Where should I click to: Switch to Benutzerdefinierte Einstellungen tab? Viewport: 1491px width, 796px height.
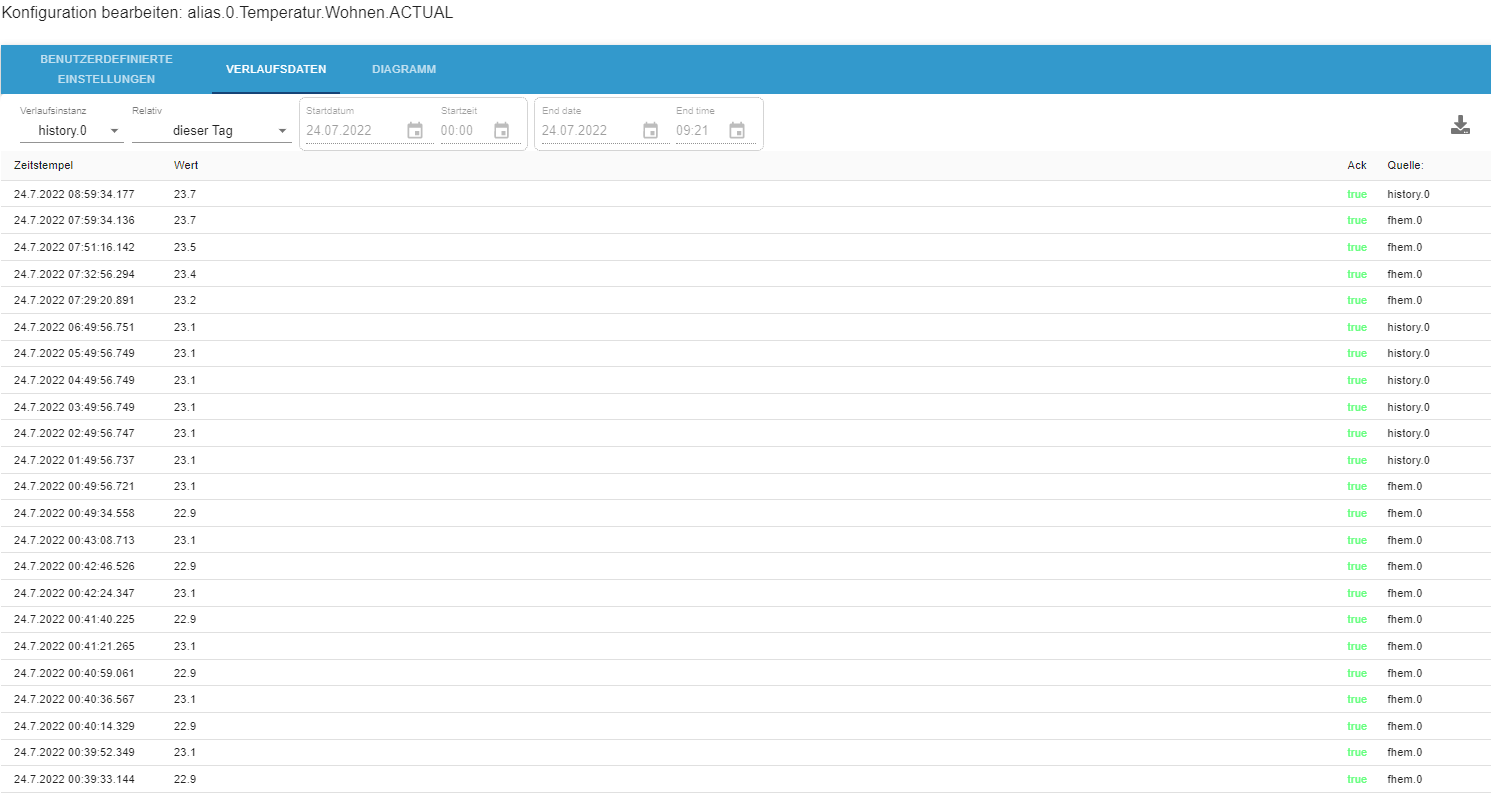point(106,69)
